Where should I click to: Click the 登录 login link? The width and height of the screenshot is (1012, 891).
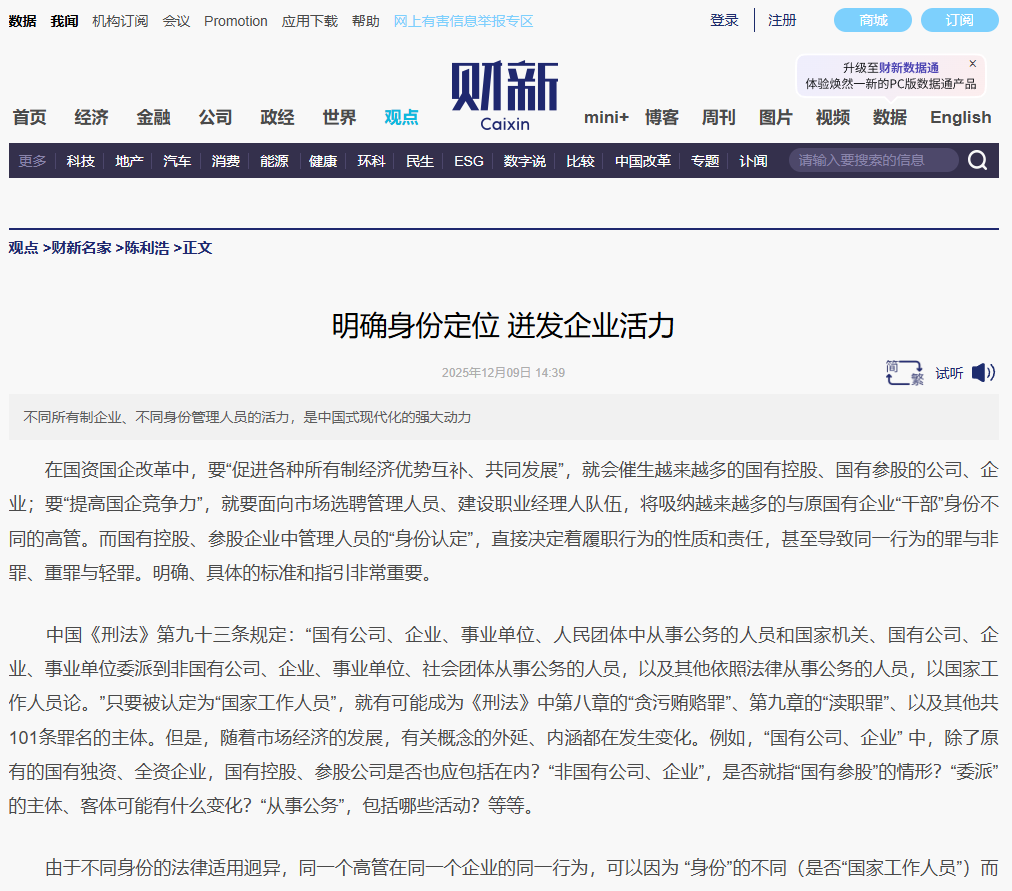tap(723, 20)
